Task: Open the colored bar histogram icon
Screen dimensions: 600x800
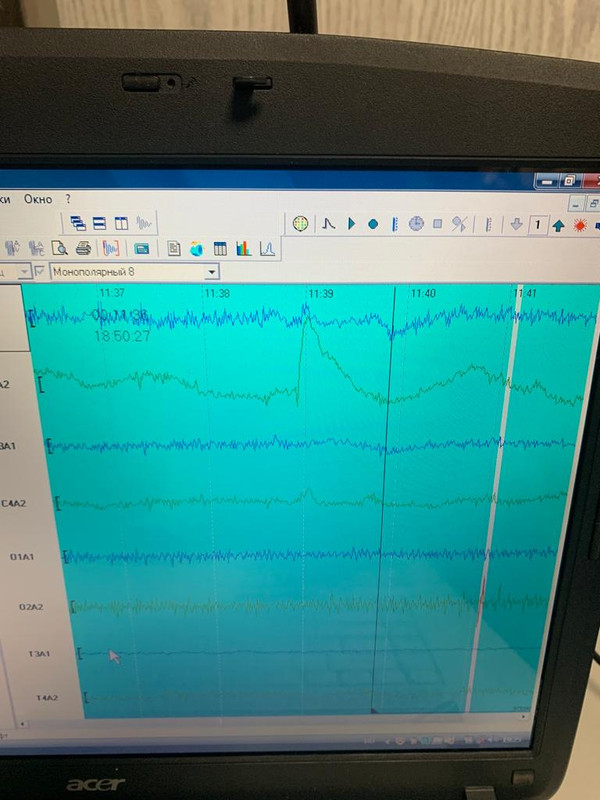Action: coord(243,248)
